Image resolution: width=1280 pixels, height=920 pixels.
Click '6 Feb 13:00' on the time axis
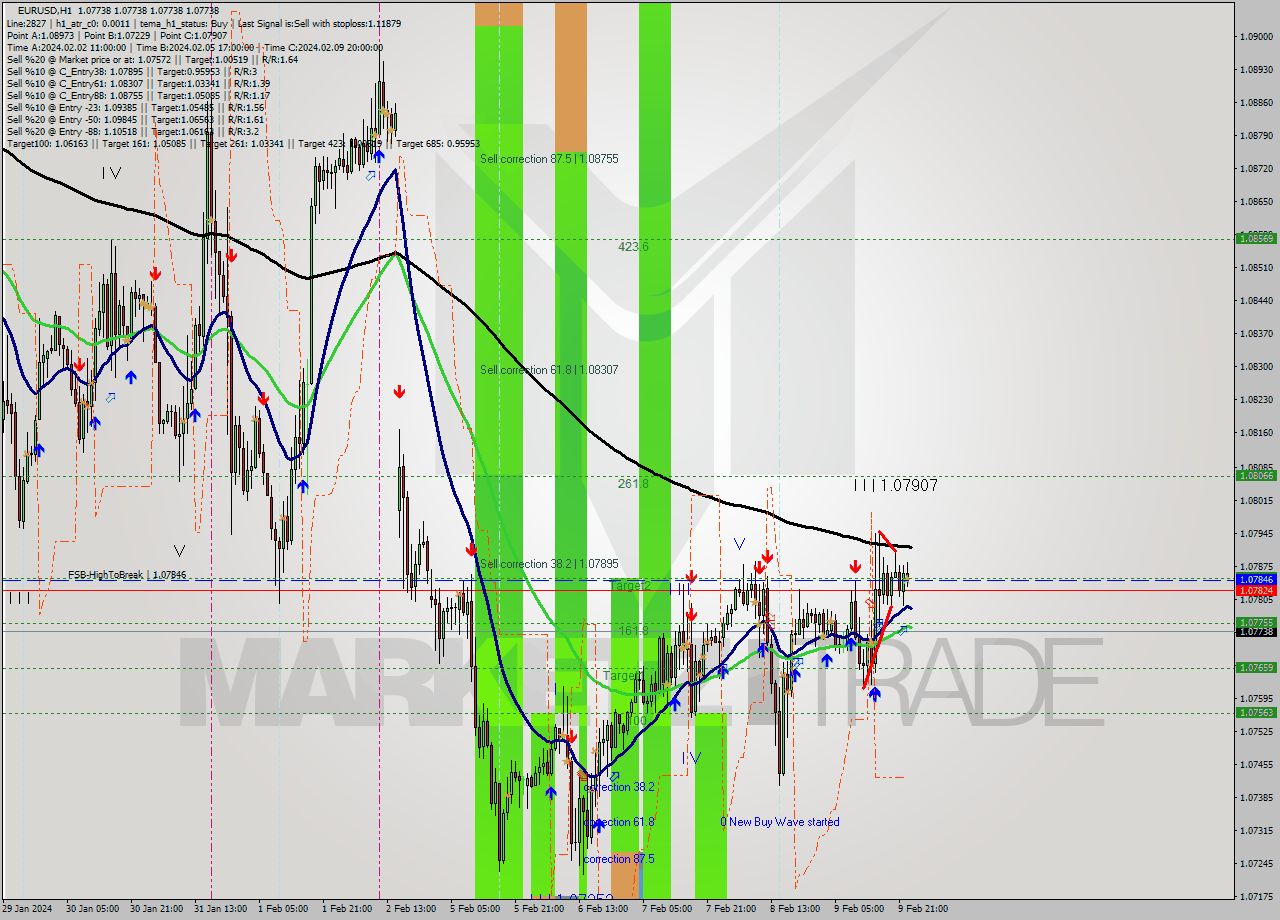pos(603,909)
